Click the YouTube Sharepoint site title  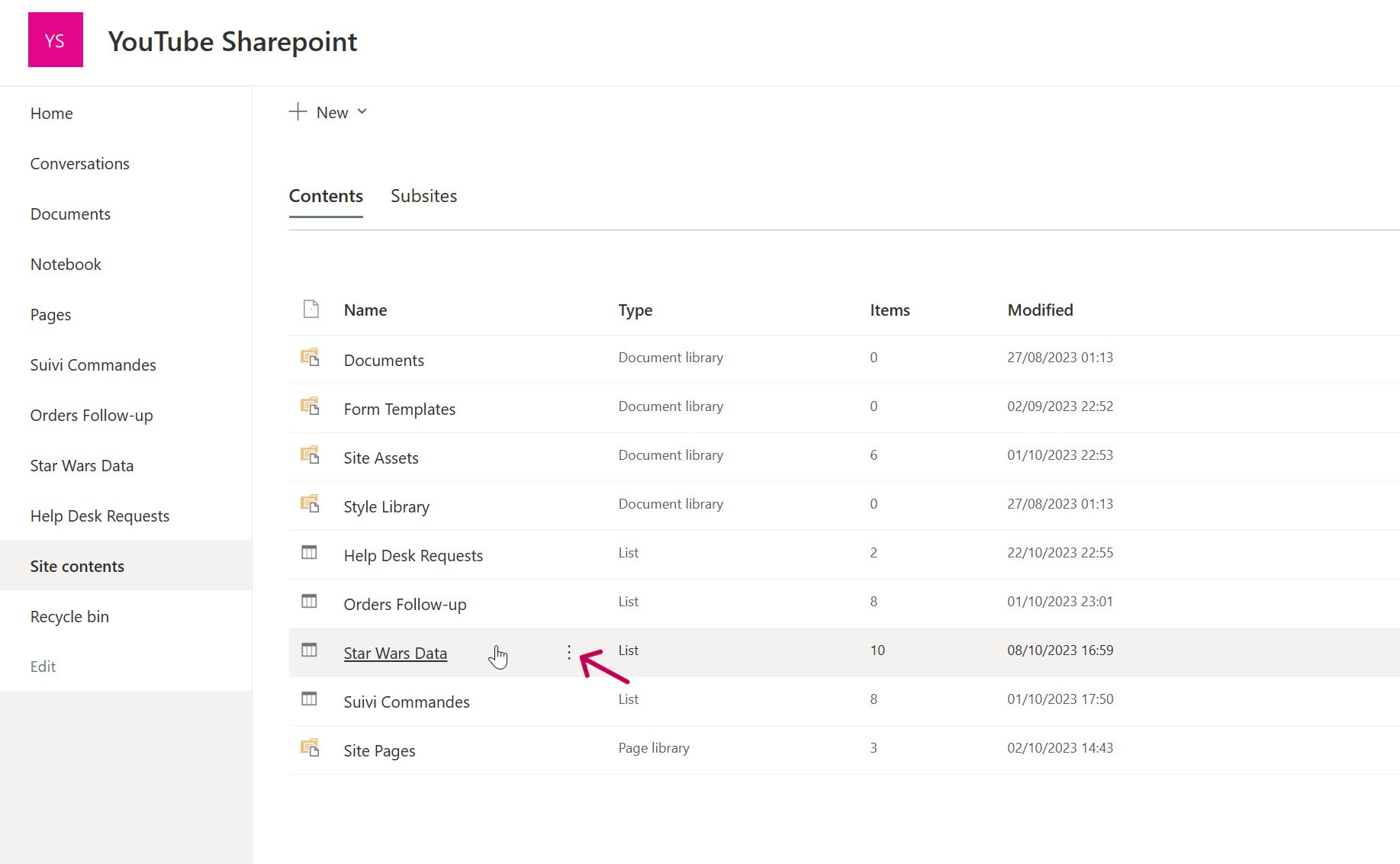(233, 42)
